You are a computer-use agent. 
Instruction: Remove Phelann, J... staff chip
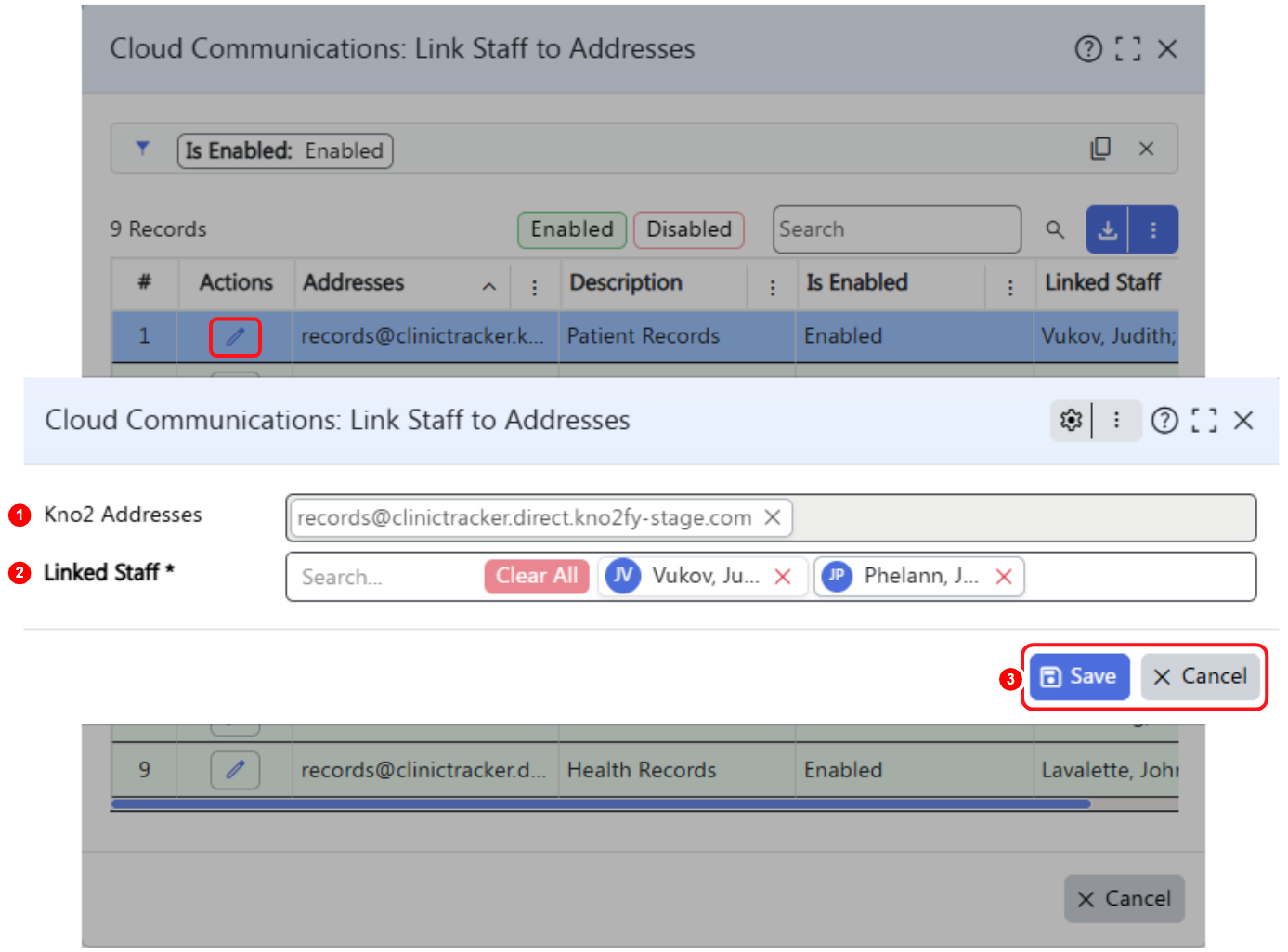point(1004,577)
